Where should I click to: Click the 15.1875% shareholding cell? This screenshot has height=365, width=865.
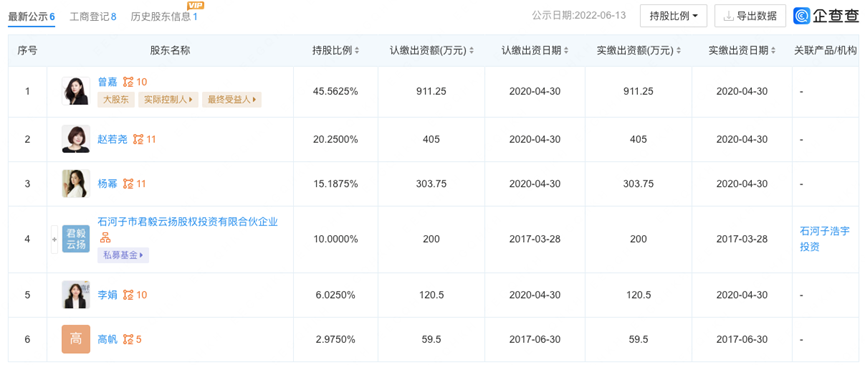(x=335, y=184)
